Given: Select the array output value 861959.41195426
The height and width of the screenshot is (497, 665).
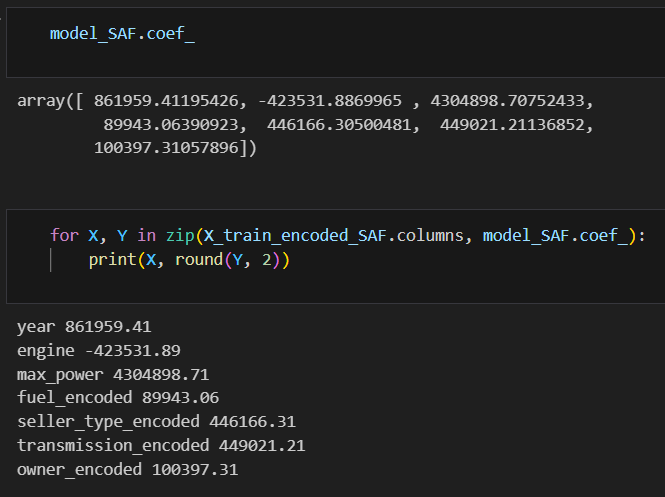Looking at the screenshot, I should pyautogui.click(x=166, y=101).
